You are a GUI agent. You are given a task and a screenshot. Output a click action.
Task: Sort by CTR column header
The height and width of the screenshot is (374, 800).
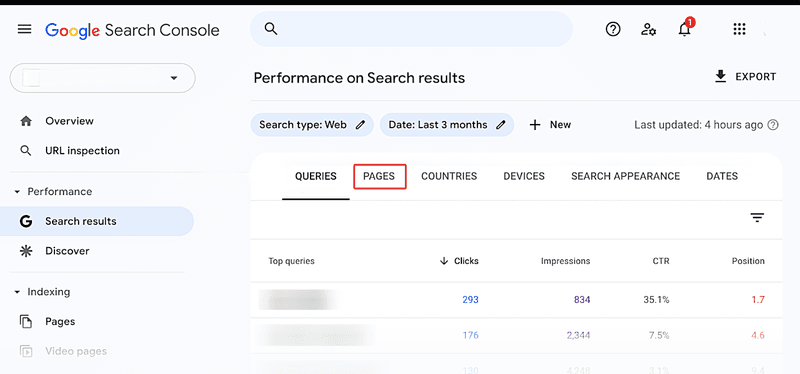[x=661, y=261]
